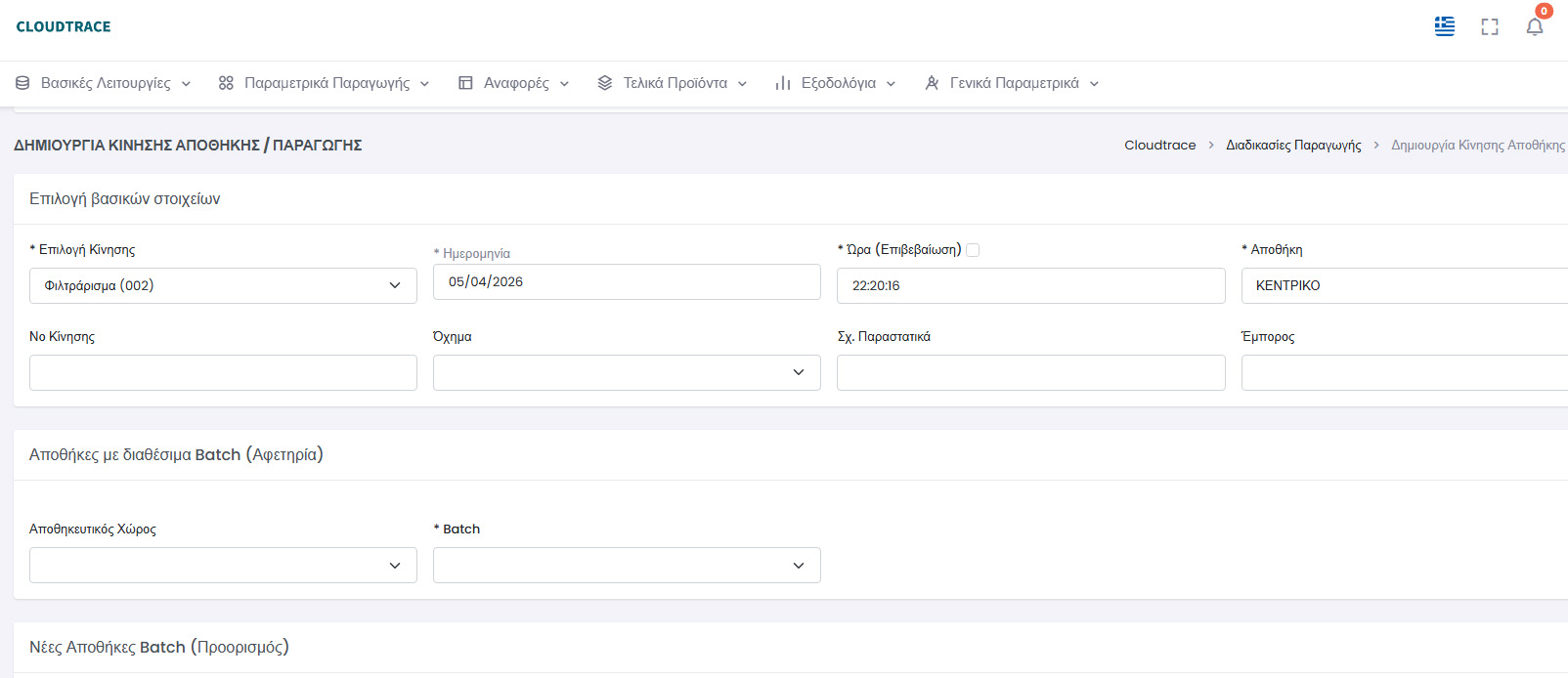Click the database icon beside Βασικές Λειτουργίες
The height and width of the screenshot is (678, 1568).
(22, 83)
